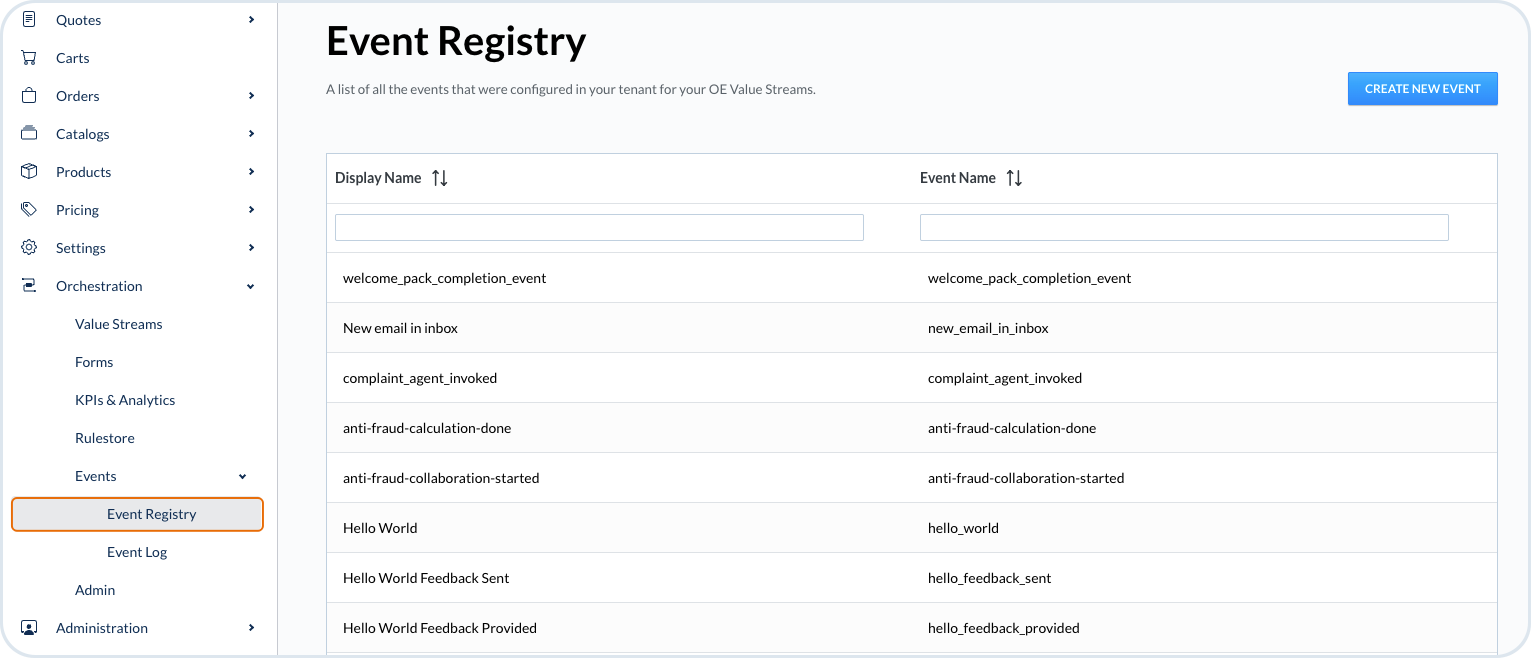Open the Event Log menu item
1531x658 pixels.
pyautogui.click(x=137, y=552)
